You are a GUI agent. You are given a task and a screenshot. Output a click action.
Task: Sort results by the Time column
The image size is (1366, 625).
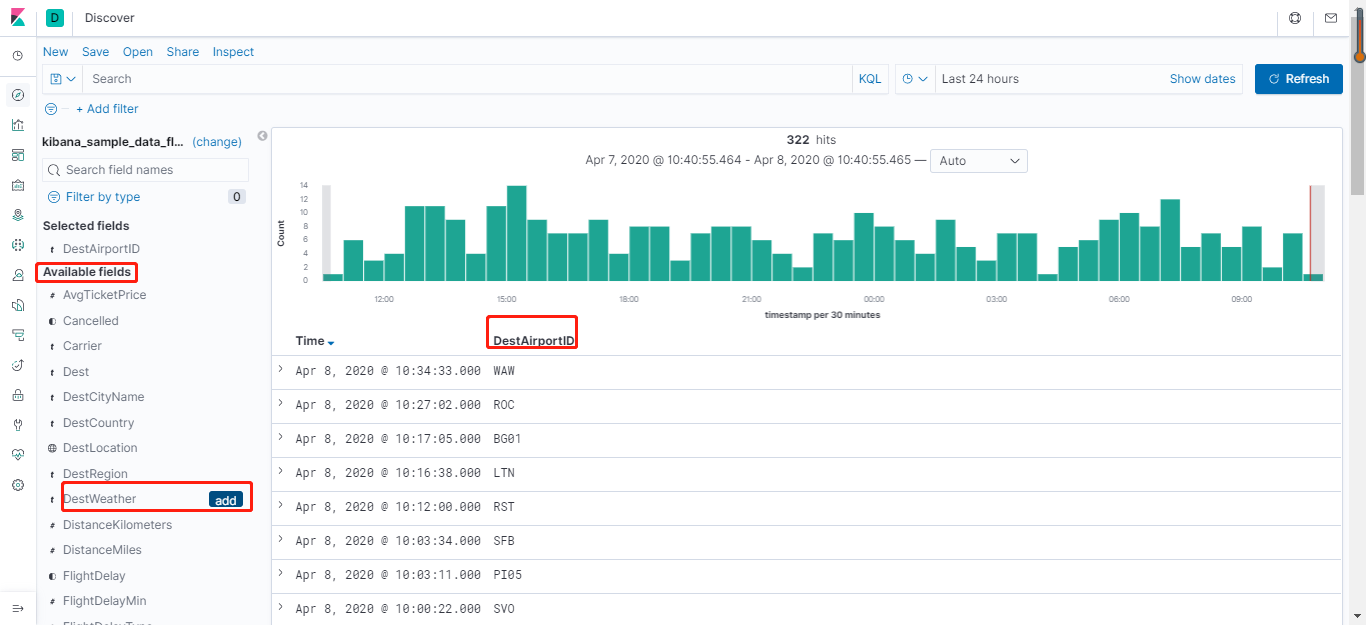[x=313, y=340]
